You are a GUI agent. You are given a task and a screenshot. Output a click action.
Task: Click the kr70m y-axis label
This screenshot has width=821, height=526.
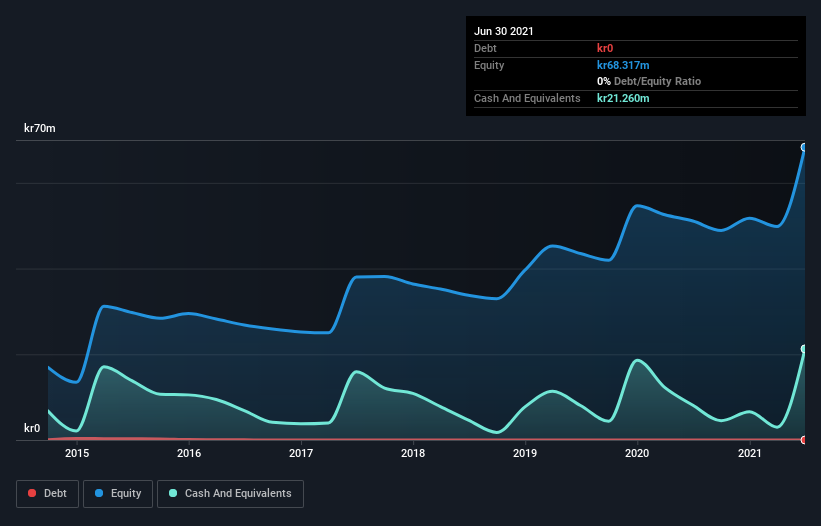40,129
